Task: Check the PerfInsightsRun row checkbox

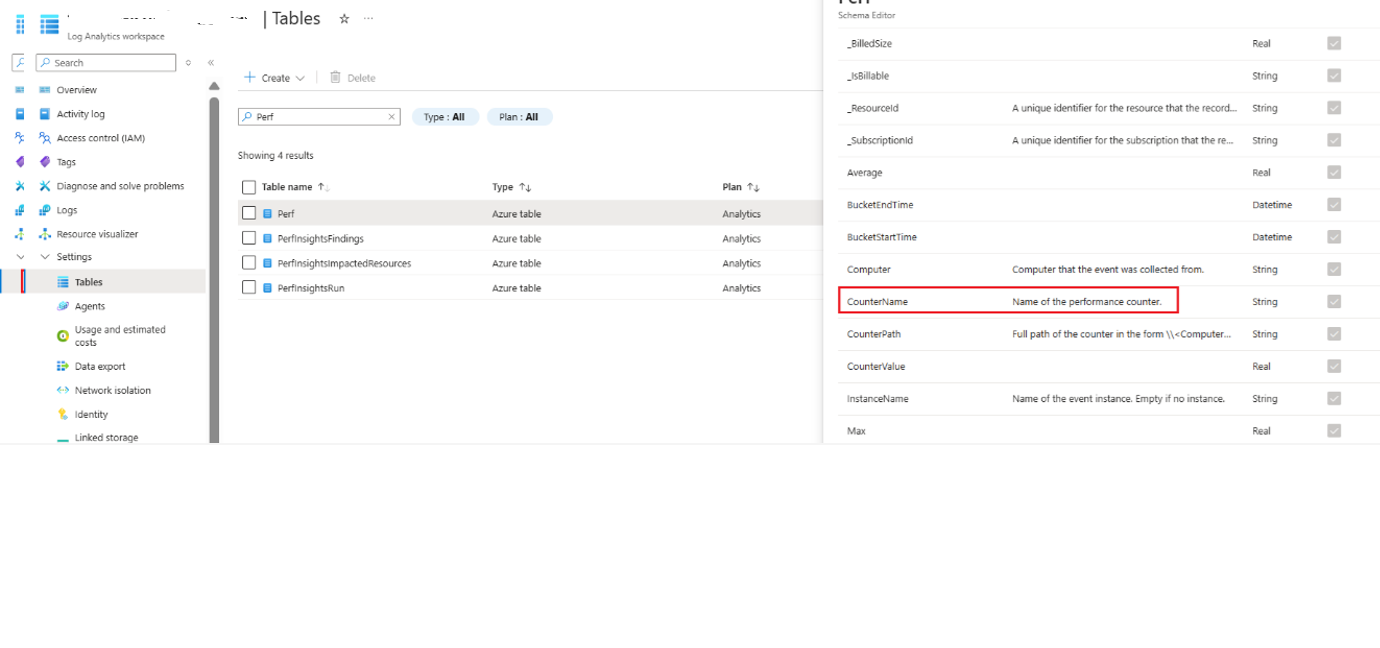Action: pos(249,288)
